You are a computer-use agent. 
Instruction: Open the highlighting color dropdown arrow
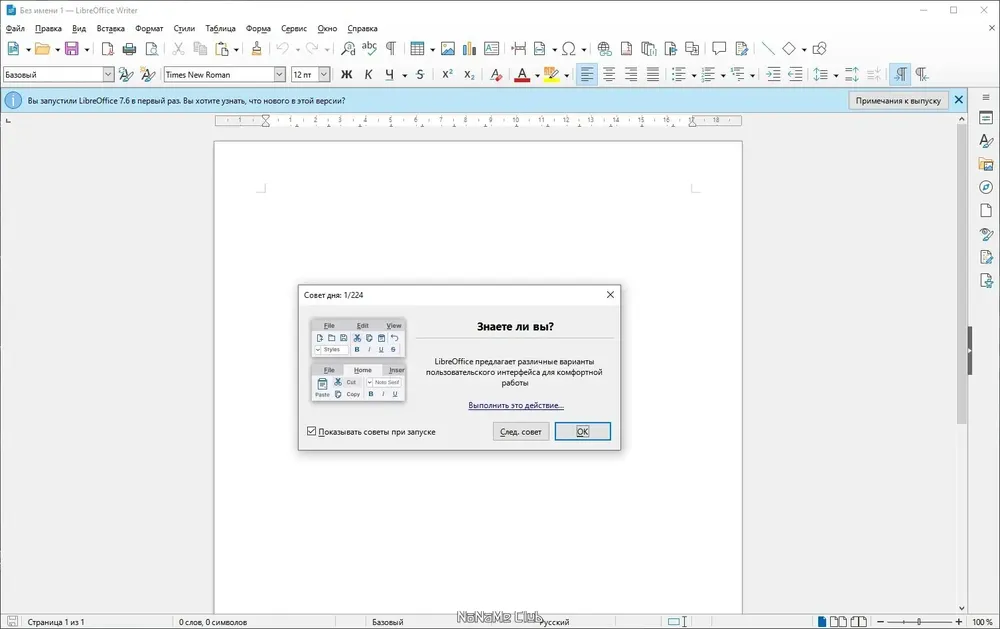pyautogui.click(x=566, y=75)
